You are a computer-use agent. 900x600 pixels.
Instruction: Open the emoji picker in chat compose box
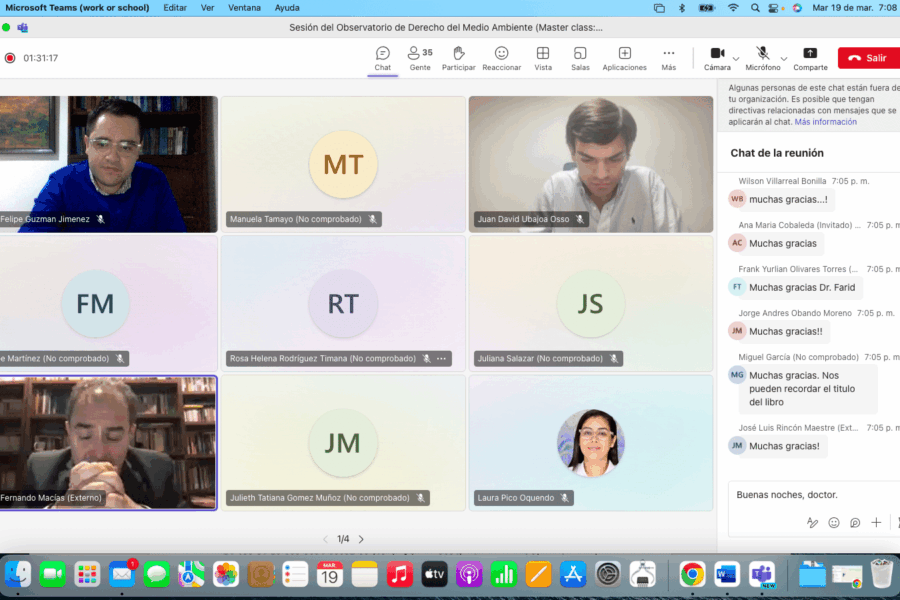pos(834,522)
